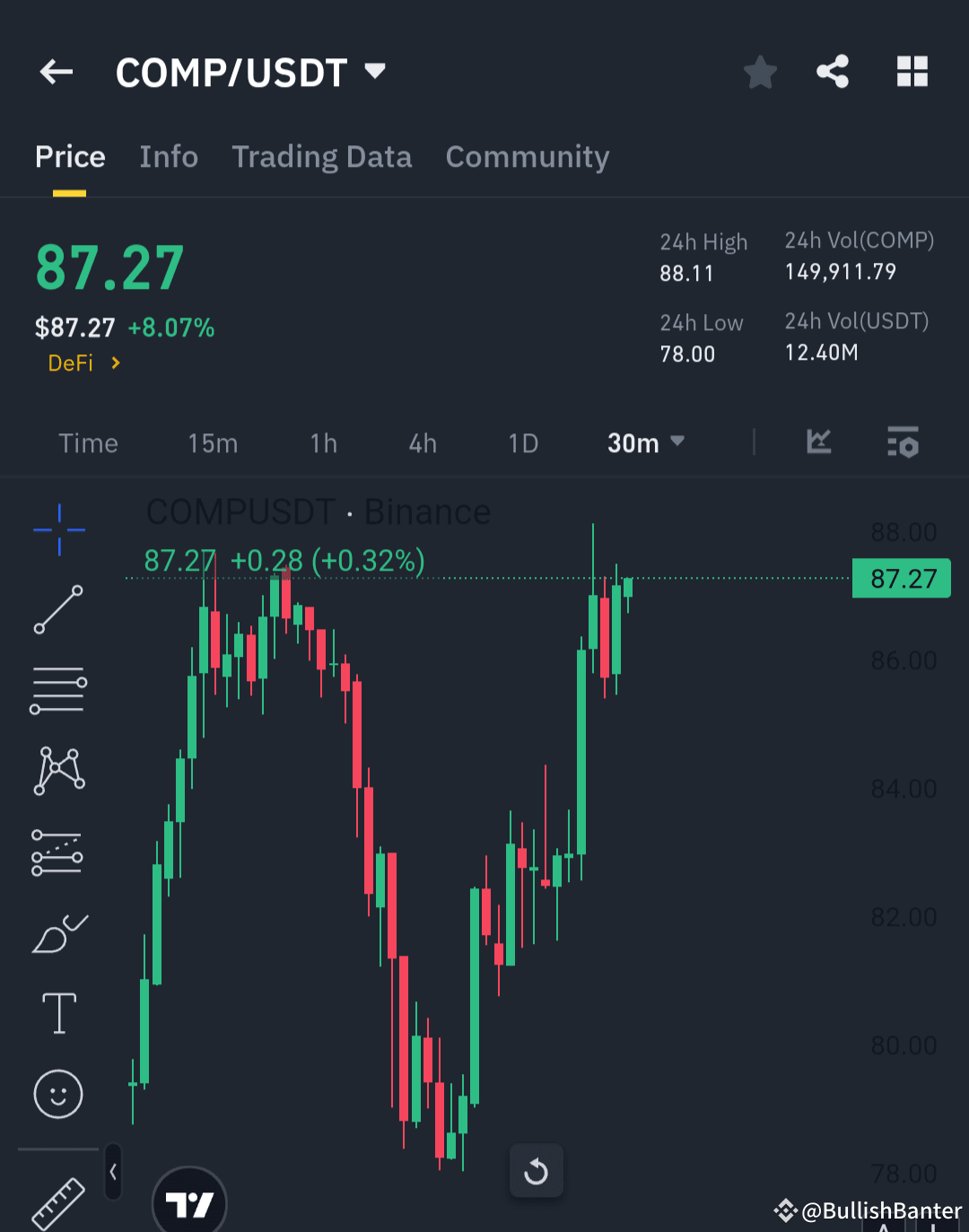Tap the chart refresh button
969x1232 pixels.
pos(536,1171)
